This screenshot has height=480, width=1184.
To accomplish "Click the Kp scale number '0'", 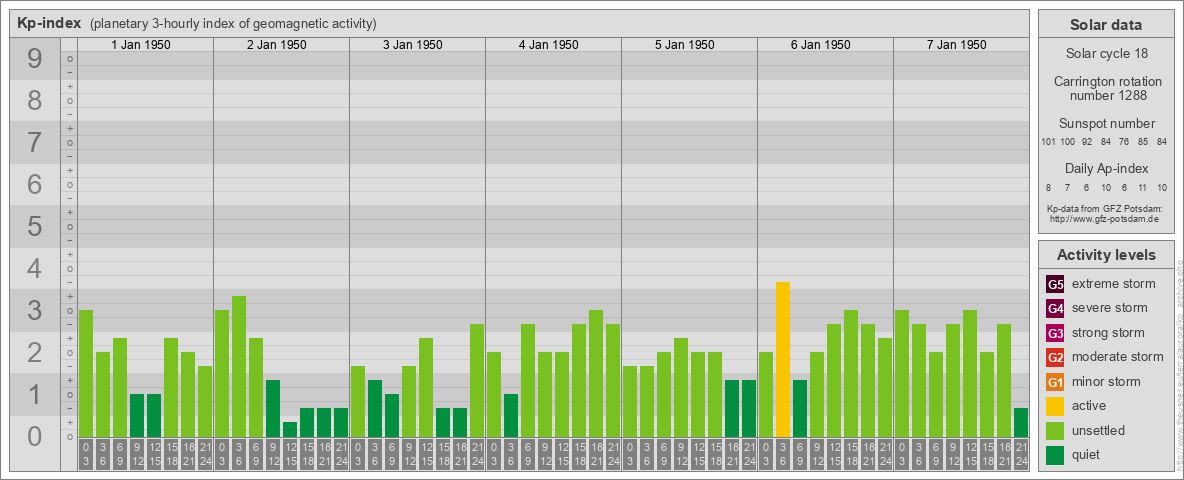I will point(35,436).
